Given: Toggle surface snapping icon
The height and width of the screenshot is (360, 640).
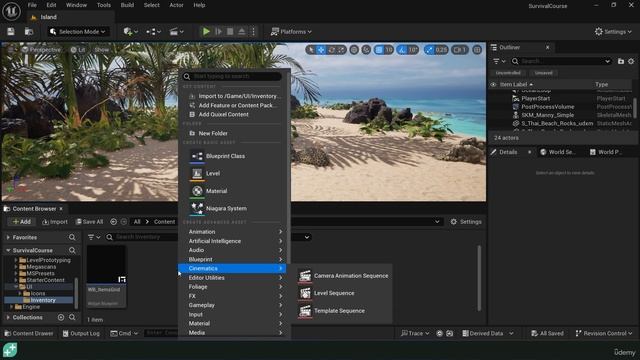Looking at the screenshot, I should pyautogui.click(x=366, y=50).
